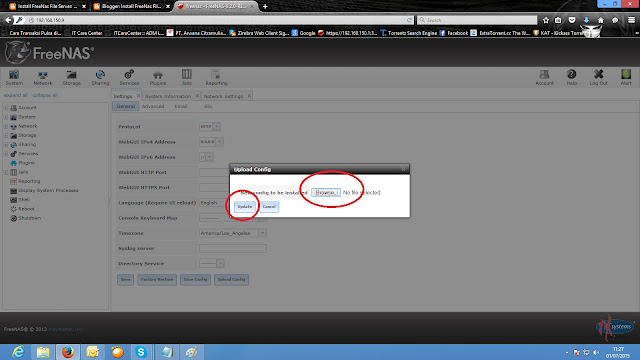Viewport: 640px width, 360px height.
Task: Open the Directory Service dropdown
Action: tap(220, 263)
